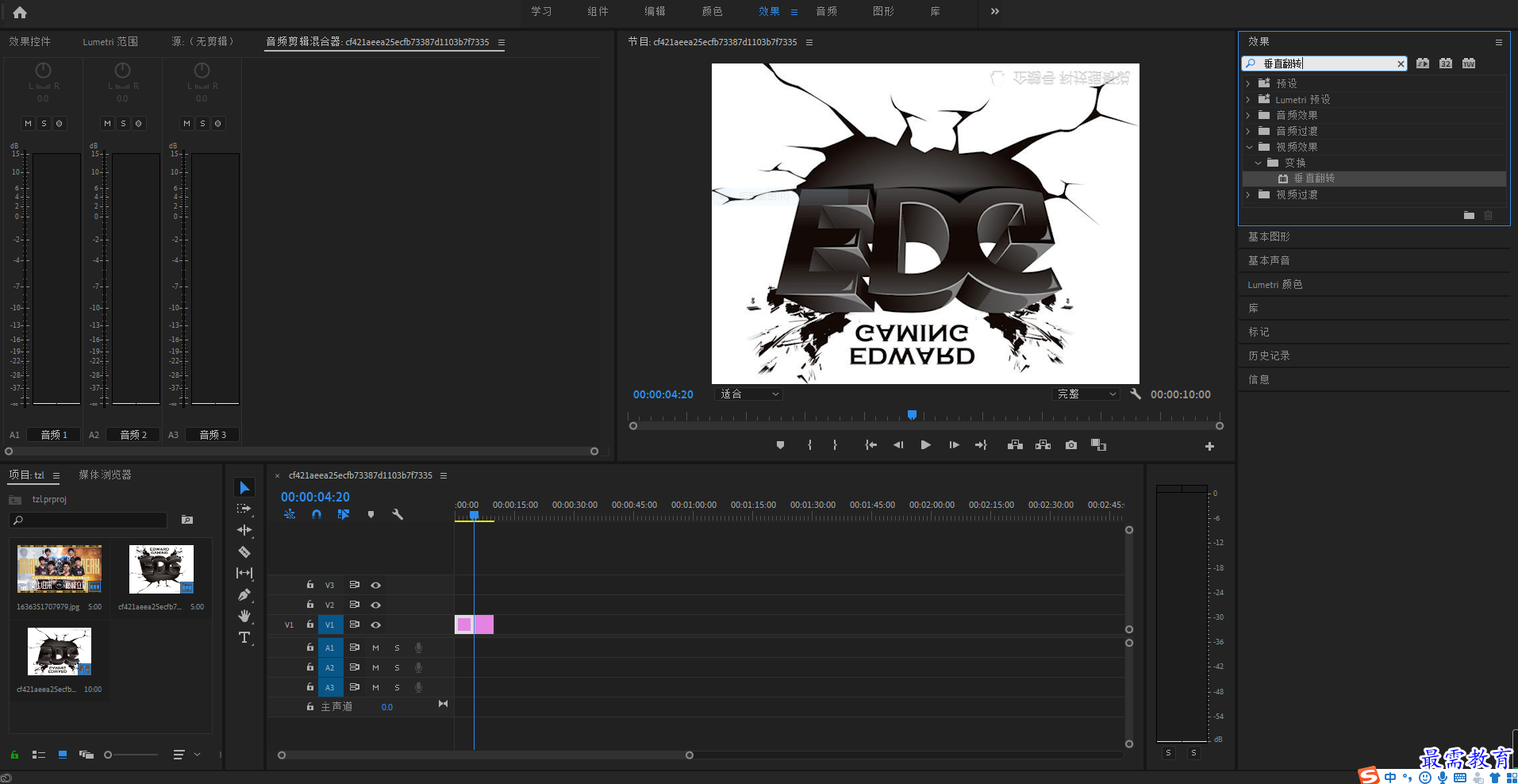1518x784 pixels.
Task: Open program monitor wrench settings
Action: (1136, 394)
